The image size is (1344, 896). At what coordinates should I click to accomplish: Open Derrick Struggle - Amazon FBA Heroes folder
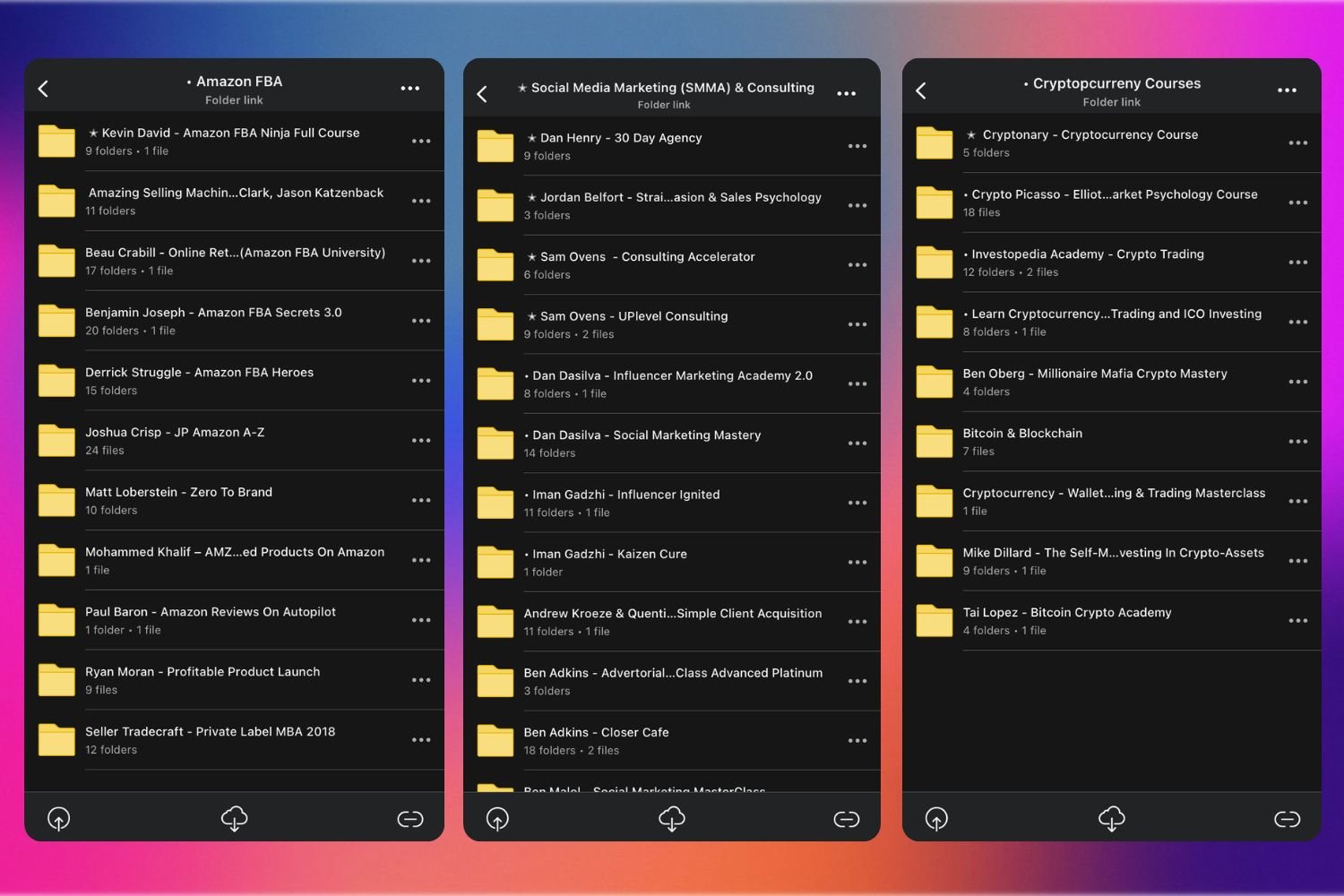[235, 381]
